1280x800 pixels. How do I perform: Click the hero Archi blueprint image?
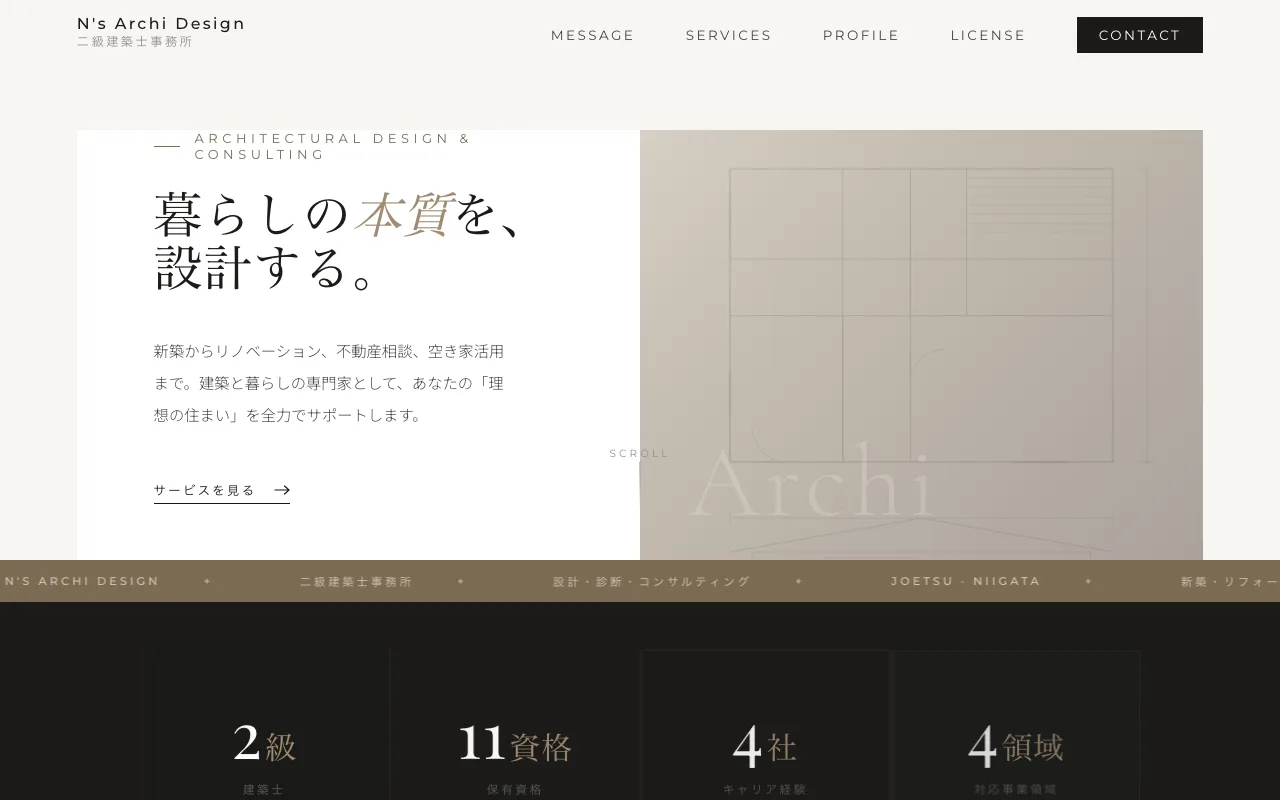(x=921, y=345)
